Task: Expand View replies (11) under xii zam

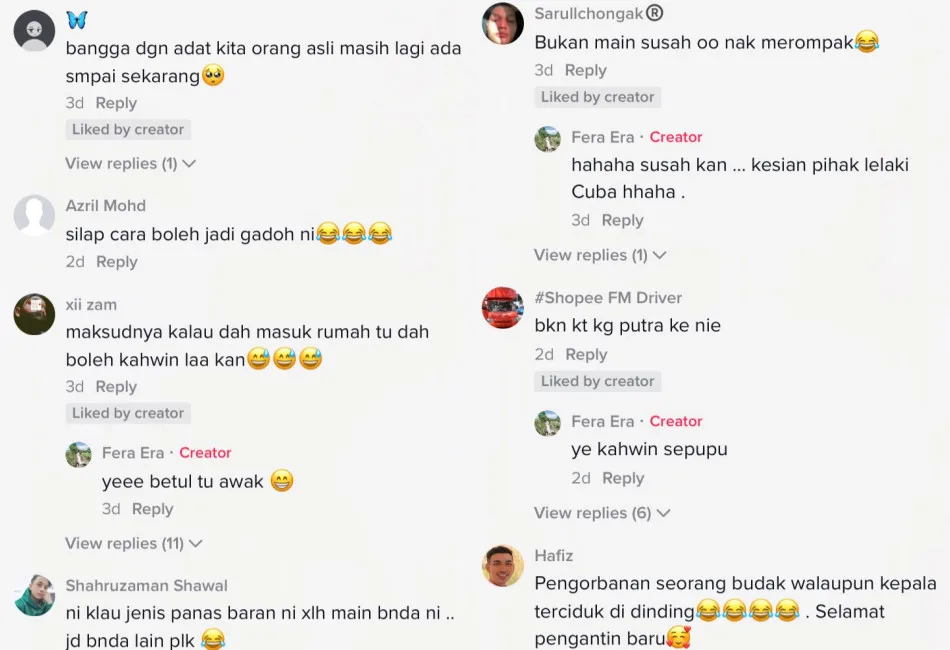Action: coord(134,543)
